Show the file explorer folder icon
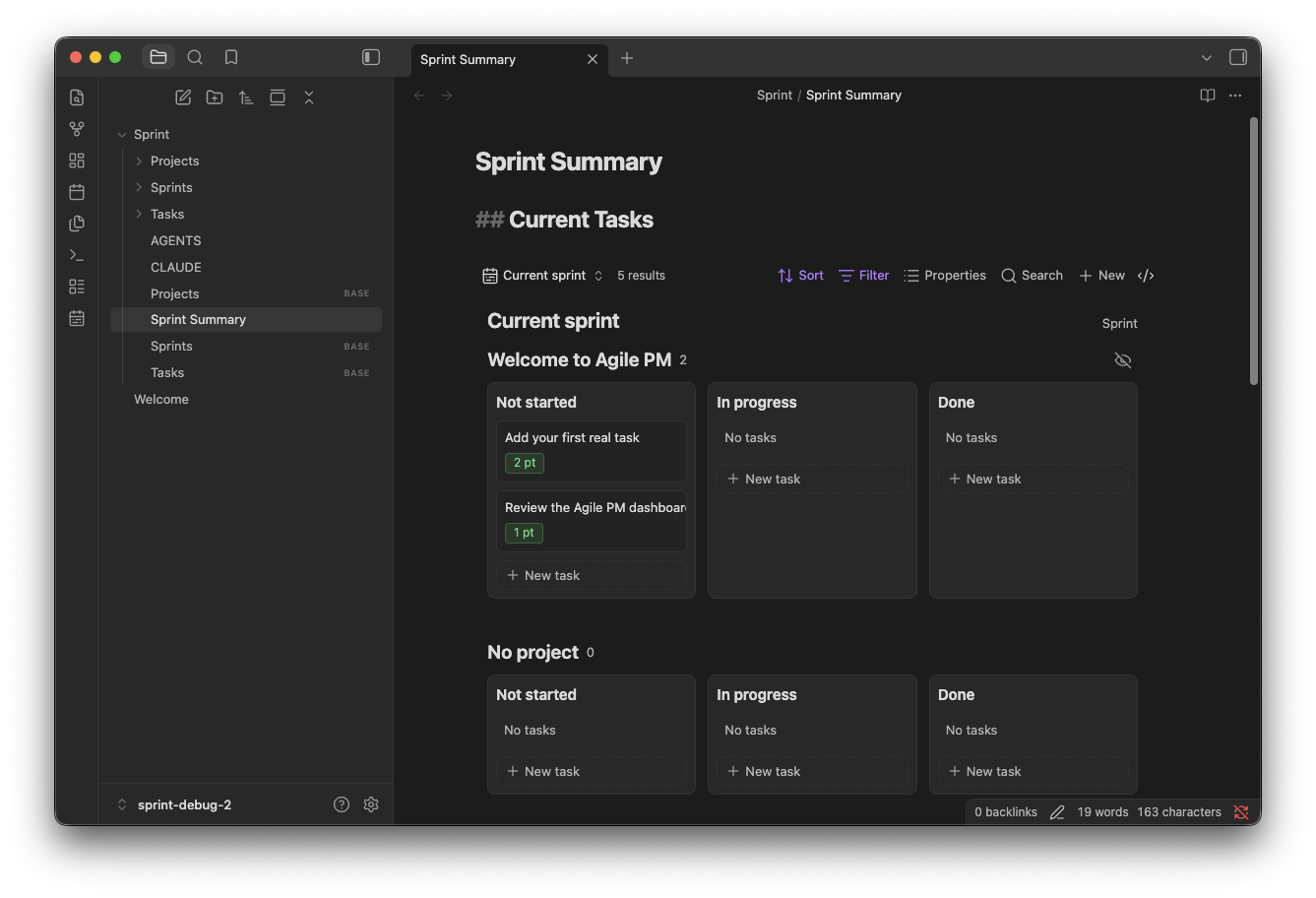The width and height of the screenshot is (1316, 898). tap(158, 57)
